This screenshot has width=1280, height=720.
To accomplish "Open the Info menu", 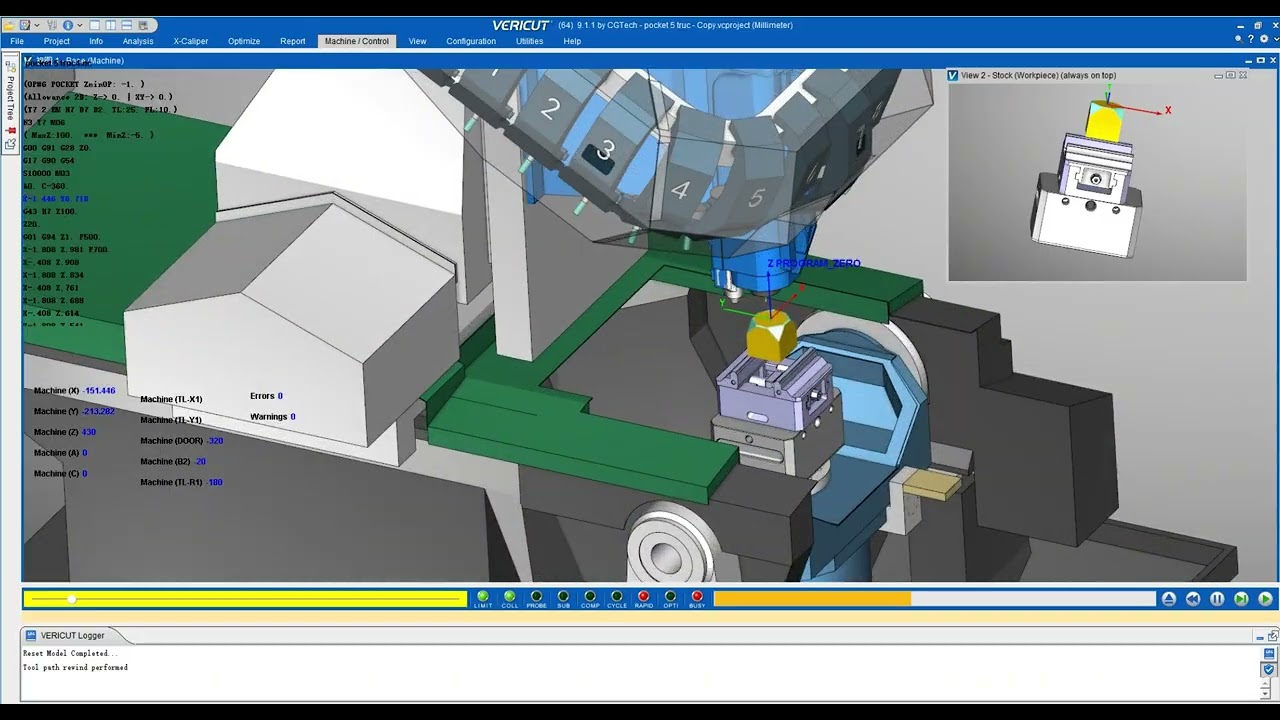I will coord(96,41).
